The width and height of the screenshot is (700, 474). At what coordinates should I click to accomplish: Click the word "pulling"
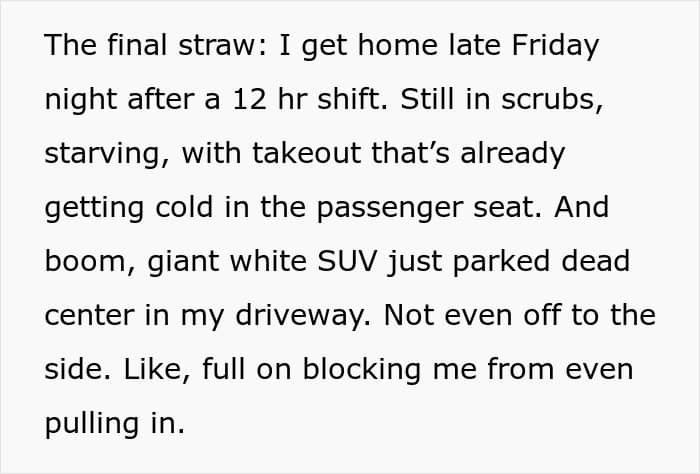(95, 423)
